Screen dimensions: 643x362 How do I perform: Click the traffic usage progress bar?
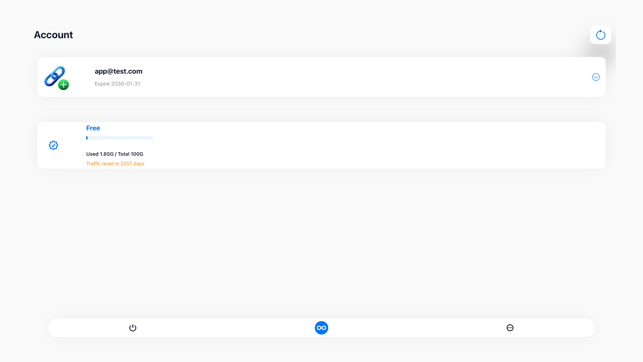click(119, 138)
